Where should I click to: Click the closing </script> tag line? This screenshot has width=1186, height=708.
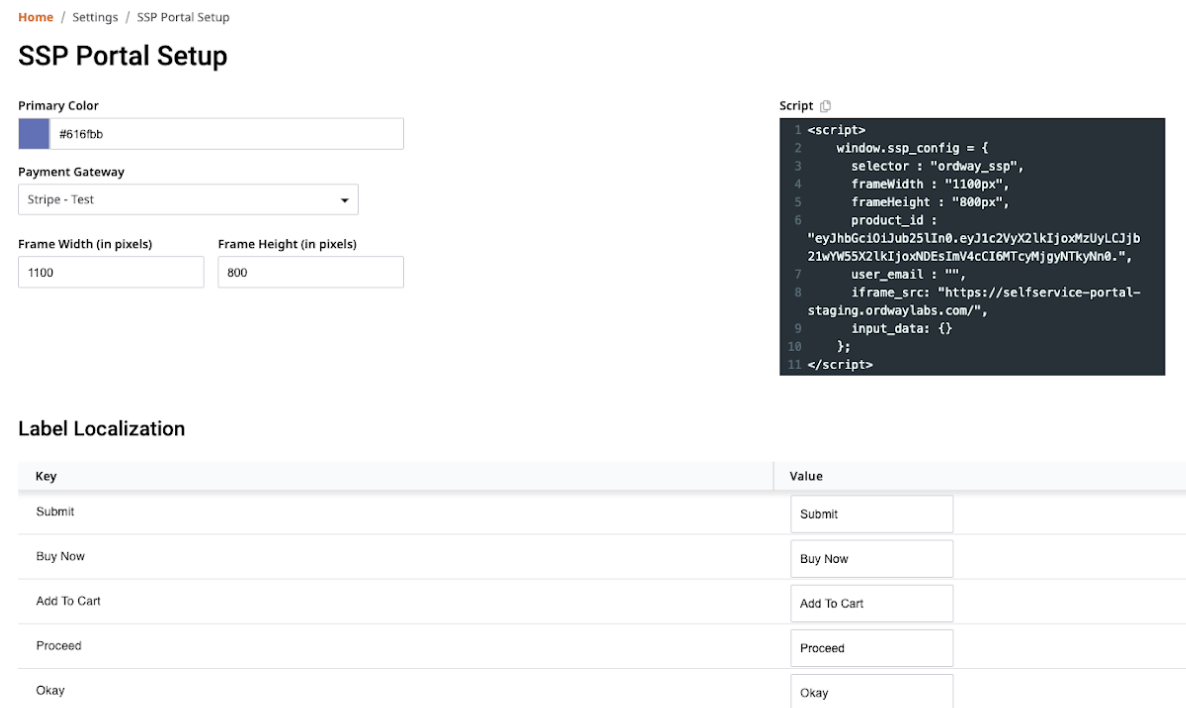840,365
